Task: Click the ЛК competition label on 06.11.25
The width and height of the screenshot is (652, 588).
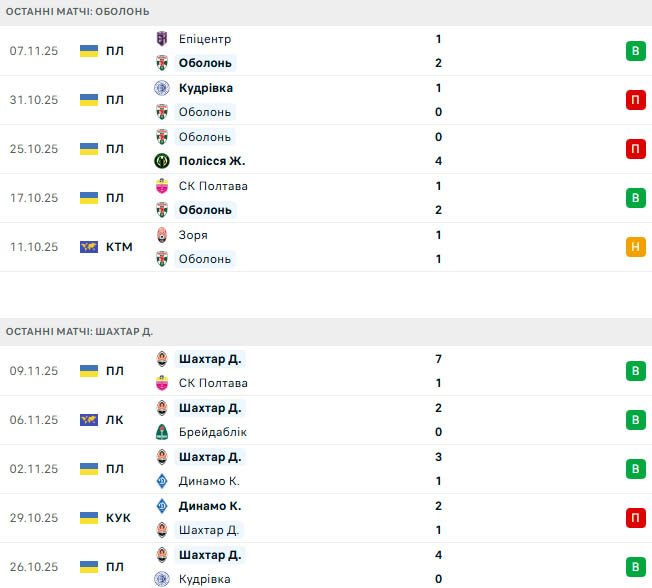Action: coord(115,420)
